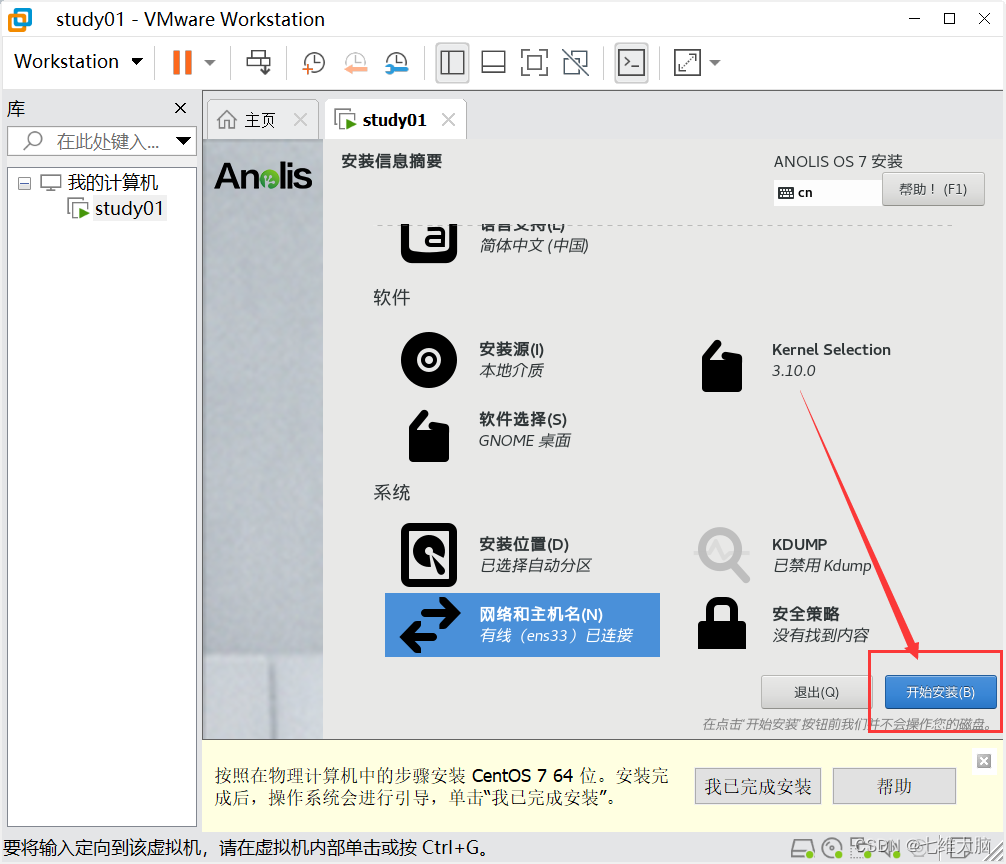This screenshot has height=864, width=1006.
Task: Open the library search filter dropdown
Action: point(183,141)
